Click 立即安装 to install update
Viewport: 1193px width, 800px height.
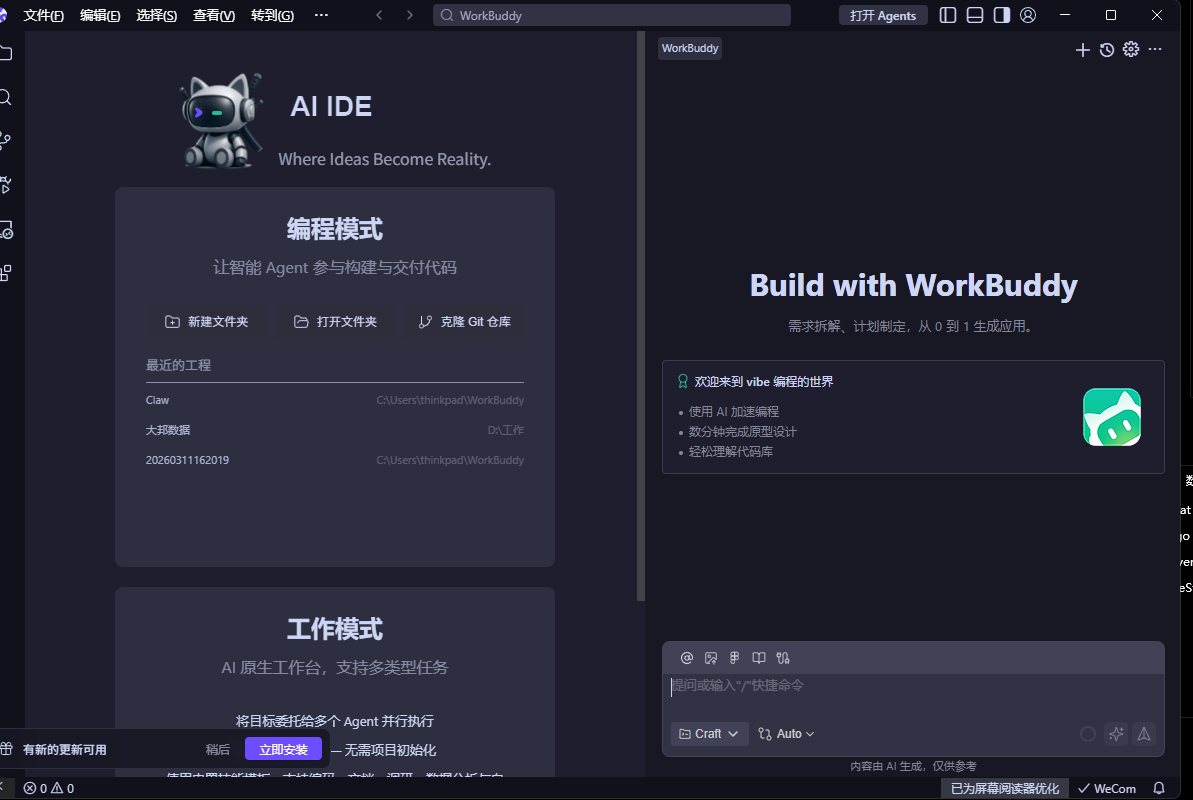[x=283, y=749]
